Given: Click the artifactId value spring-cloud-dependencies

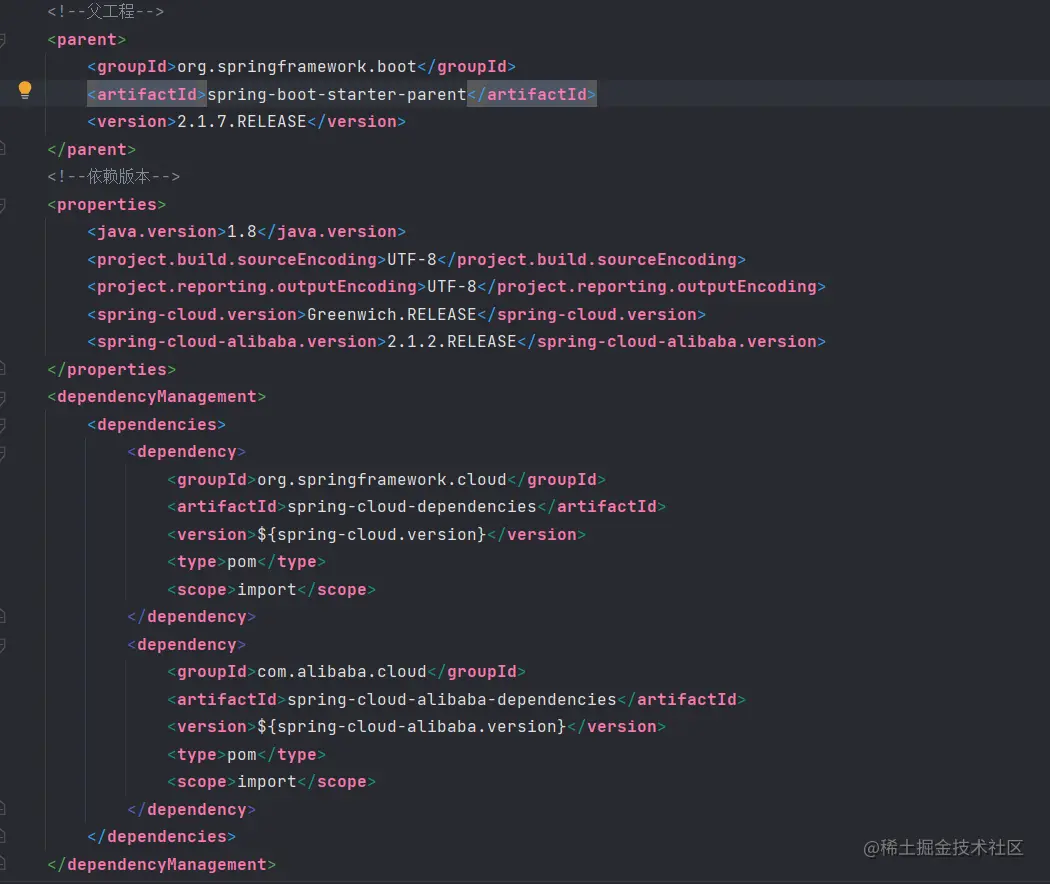Looking at the screenshot, I should point(412,506).
